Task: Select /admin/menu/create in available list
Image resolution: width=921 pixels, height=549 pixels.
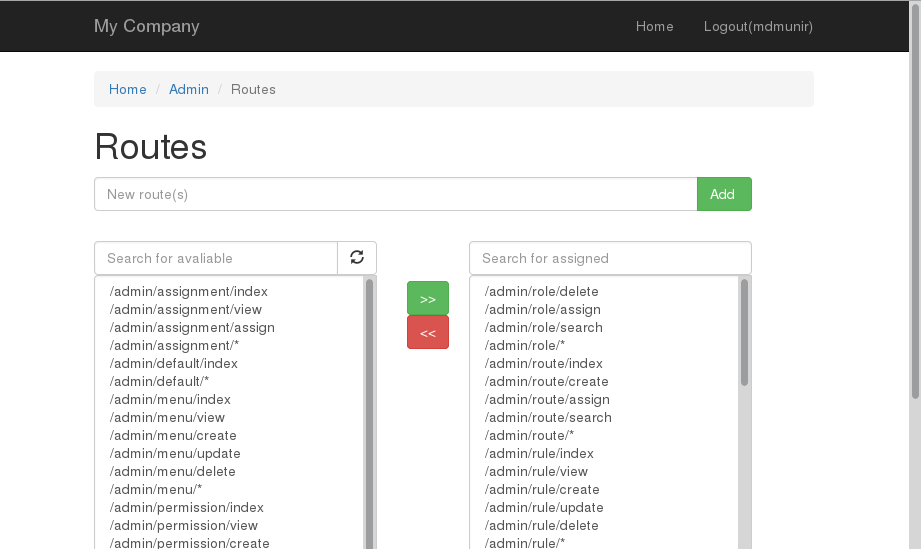Action: tap(173, 435)
